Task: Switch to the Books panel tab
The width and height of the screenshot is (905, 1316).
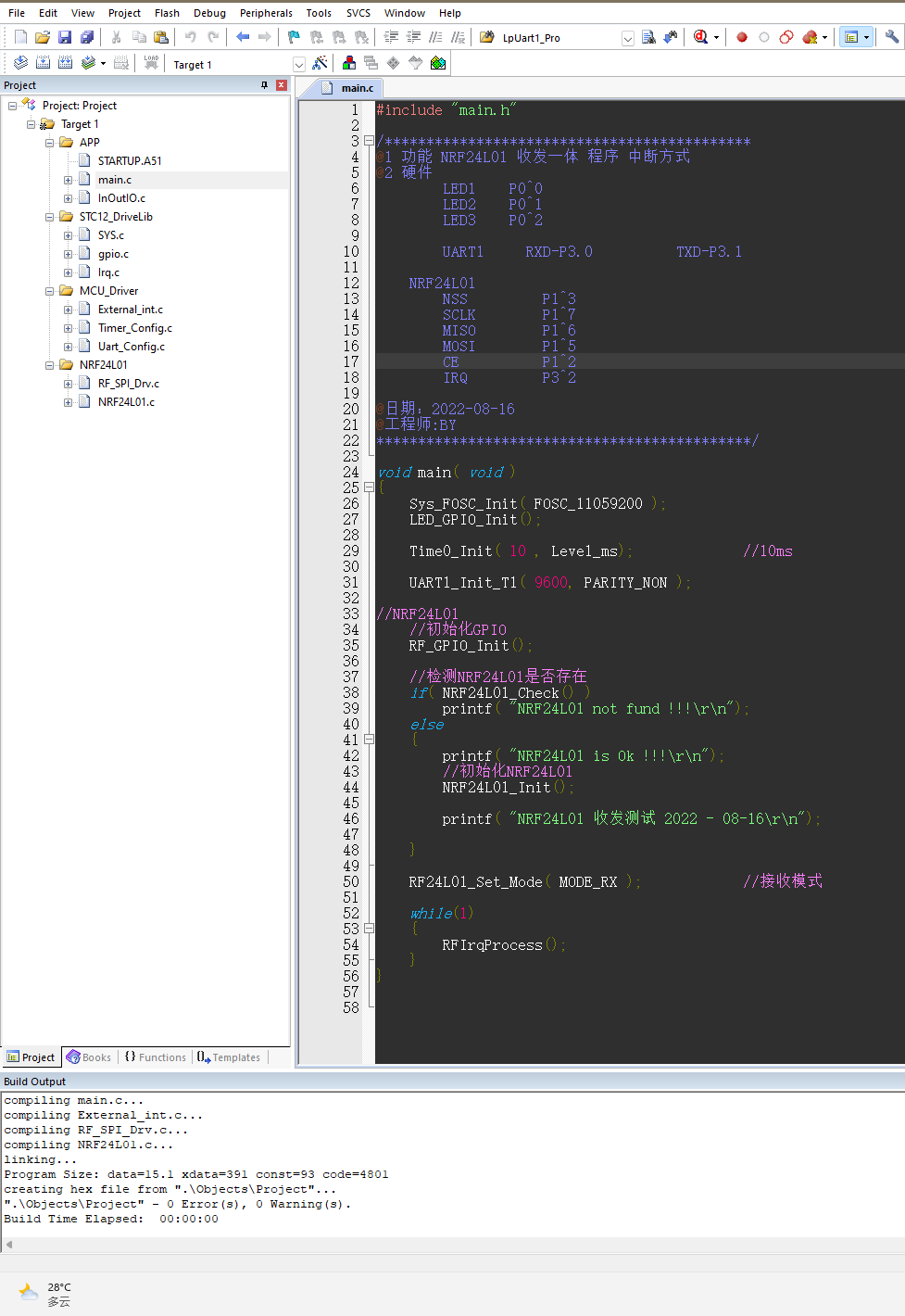Action: (x=89, y=1057)
